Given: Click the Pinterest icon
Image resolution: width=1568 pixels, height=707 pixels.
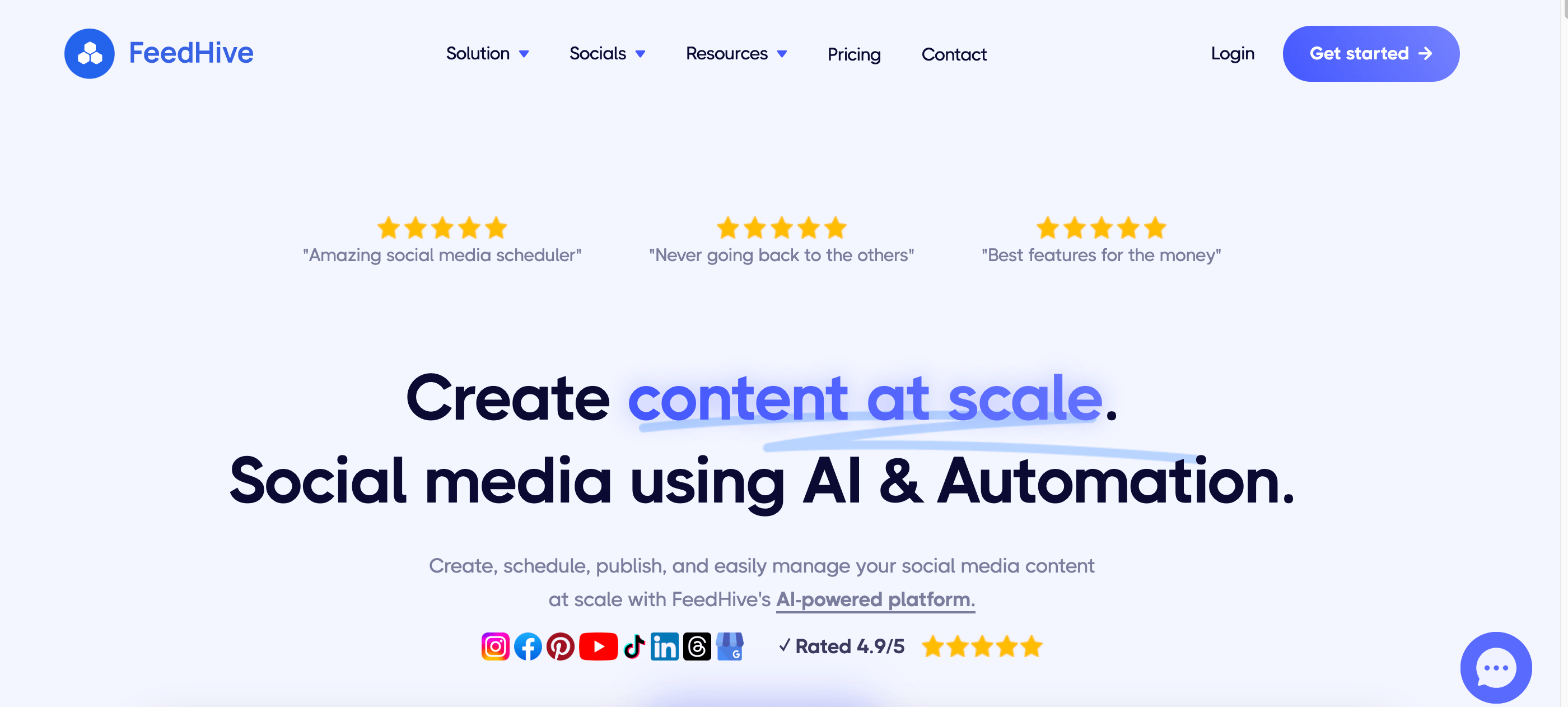Looking at the screenshot, I should pyautogui.click(x=559, y=644).
